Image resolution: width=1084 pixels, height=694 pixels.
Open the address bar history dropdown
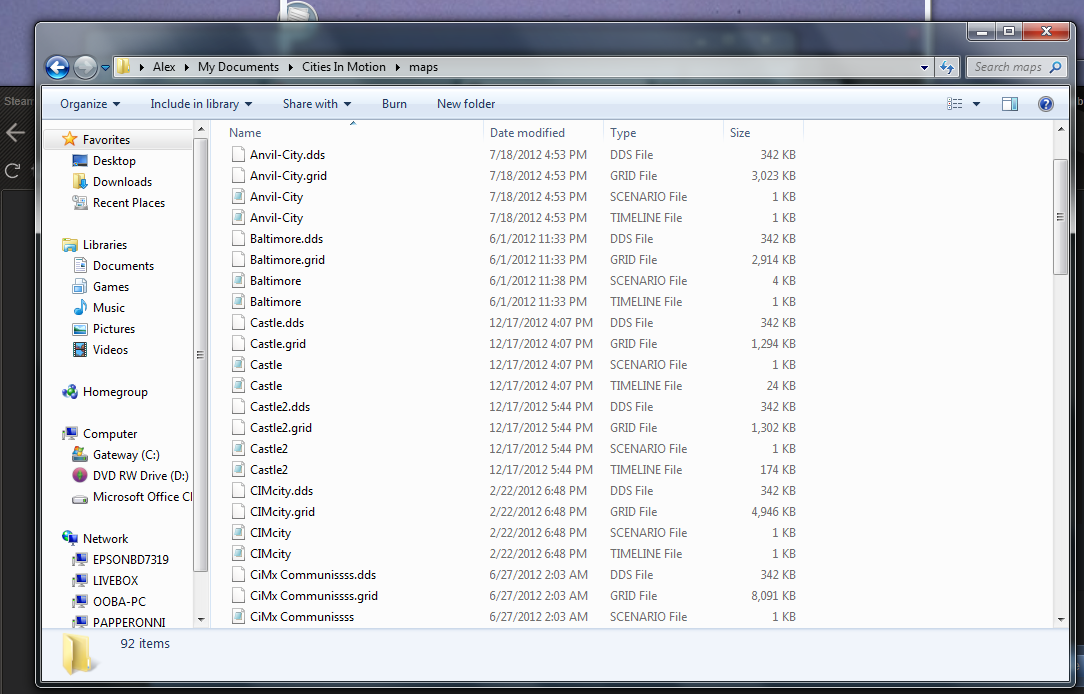924,68
